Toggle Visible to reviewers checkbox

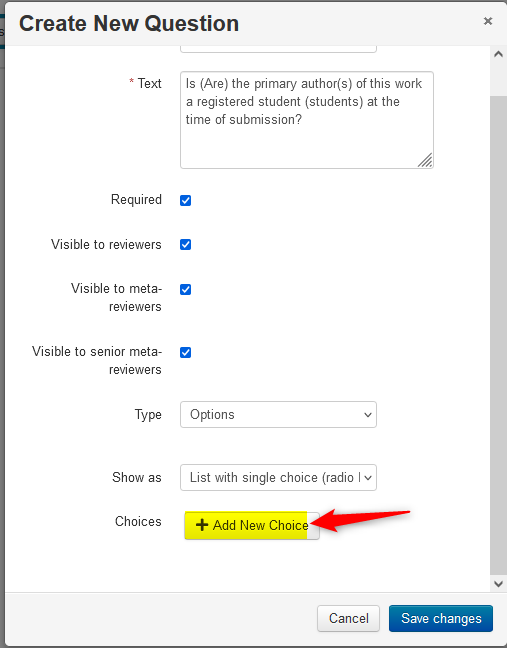click(x=186, y=245)
